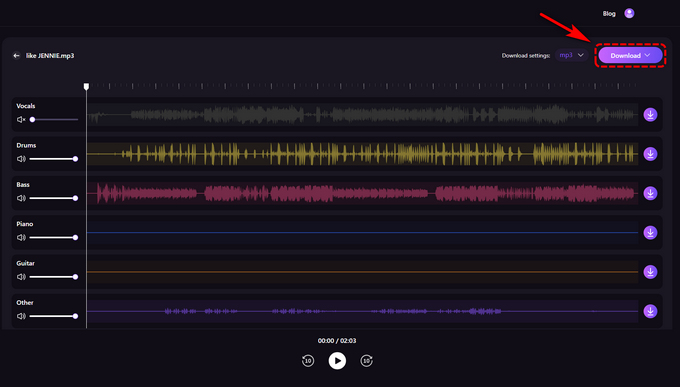
Task: Click the playhead marker on timeline ruler
Action: 86,86
